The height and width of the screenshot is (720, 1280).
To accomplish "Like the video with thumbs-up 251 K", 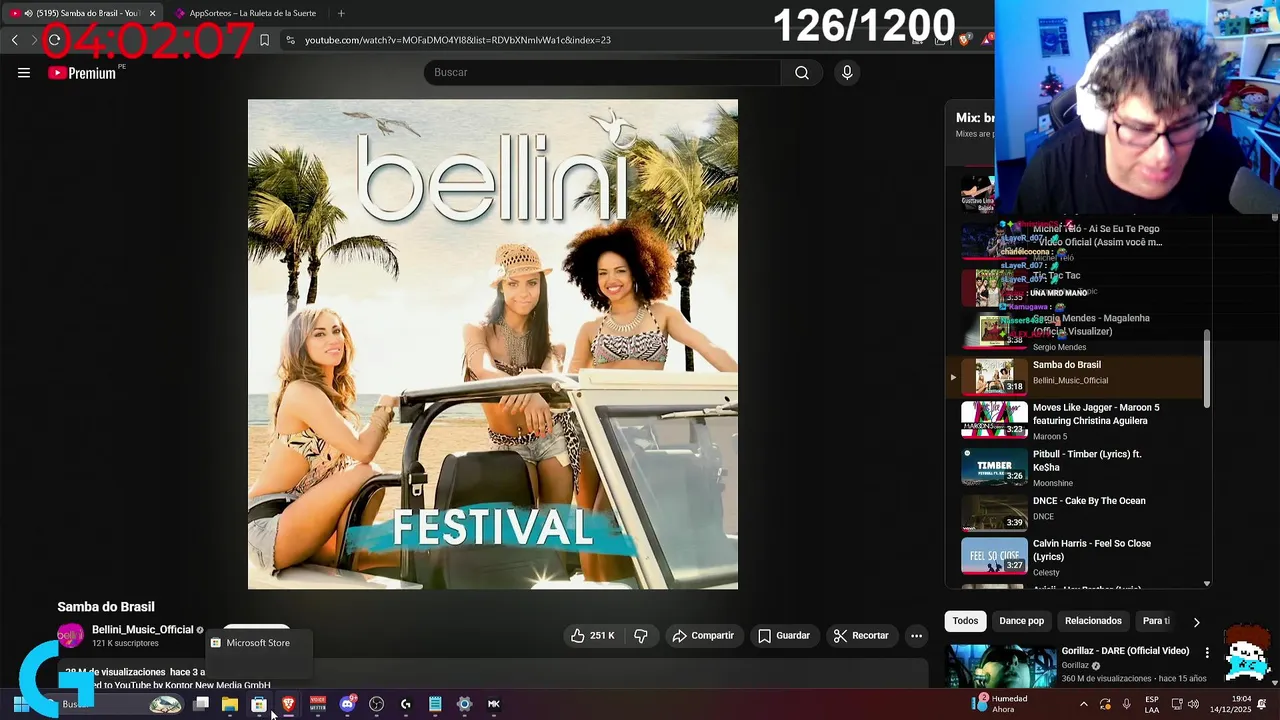I will [x=593, y=636].
